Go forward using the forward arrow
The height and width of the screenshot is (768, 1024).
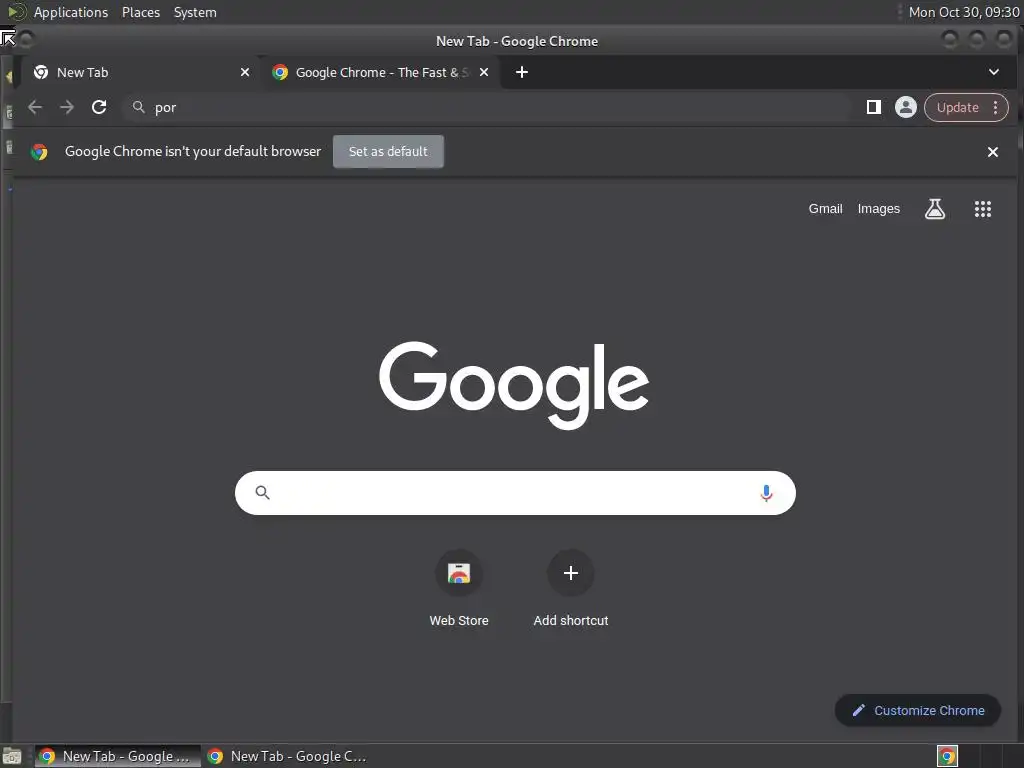coord(67,107)
